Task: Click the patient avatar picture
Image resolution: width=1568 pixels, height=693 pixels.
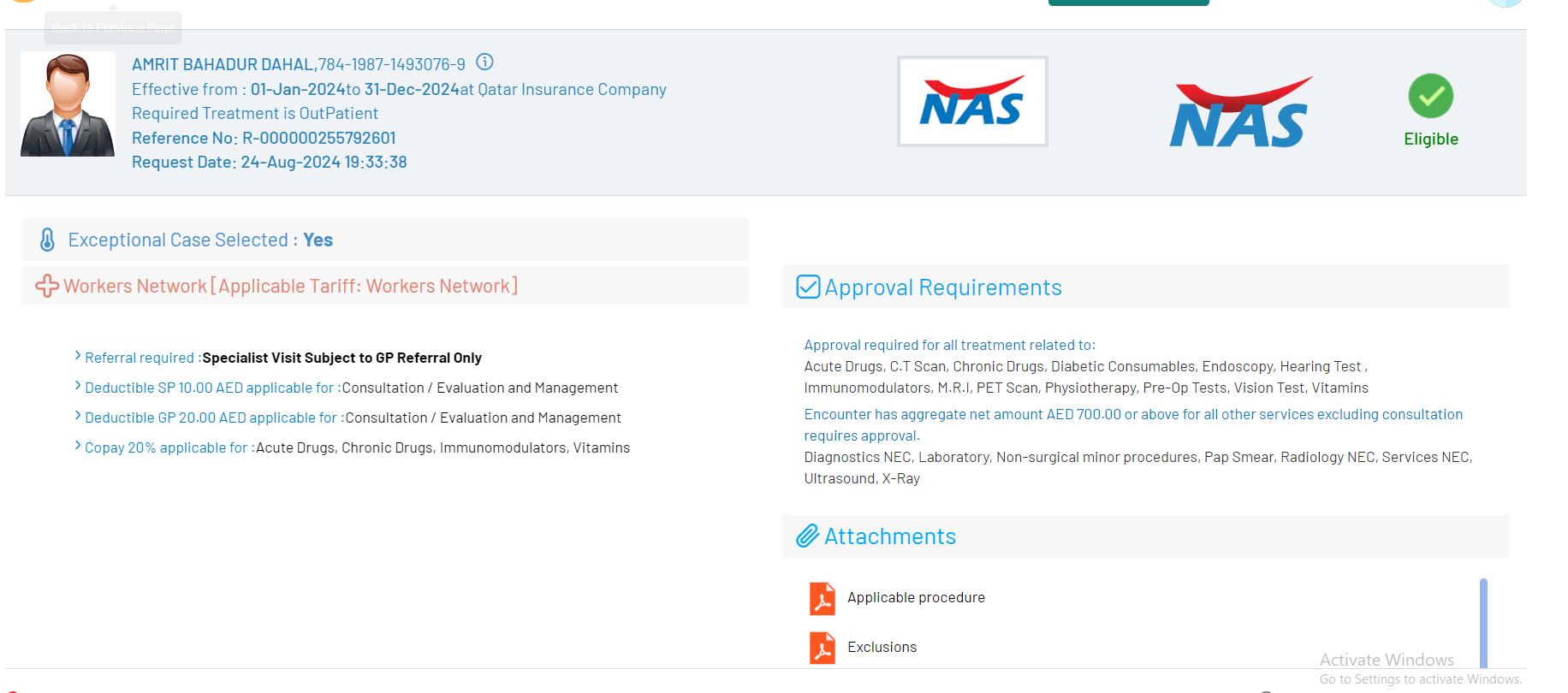Action: [68, 104]
